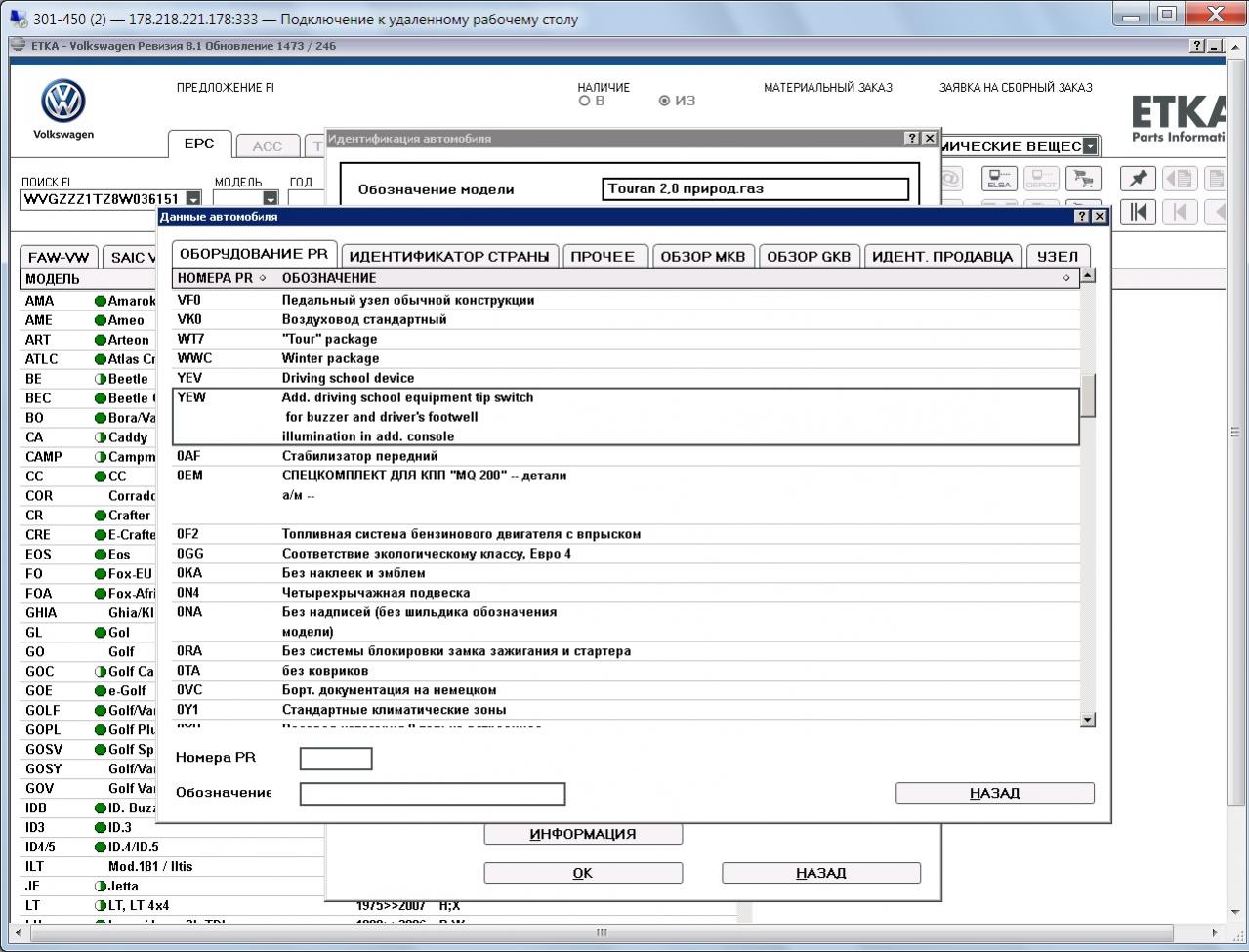Focus the Номера PR input field
The image size is (1249, 952).
click(336, 759)
